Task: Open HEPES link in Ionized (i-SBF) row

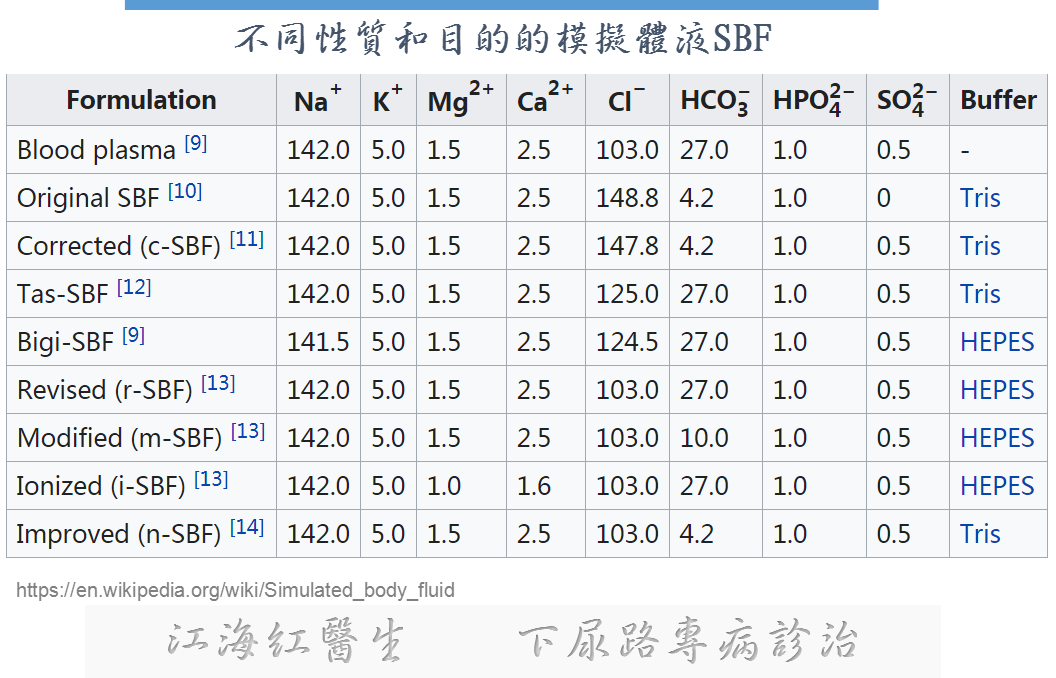Action: click(997, 486)
